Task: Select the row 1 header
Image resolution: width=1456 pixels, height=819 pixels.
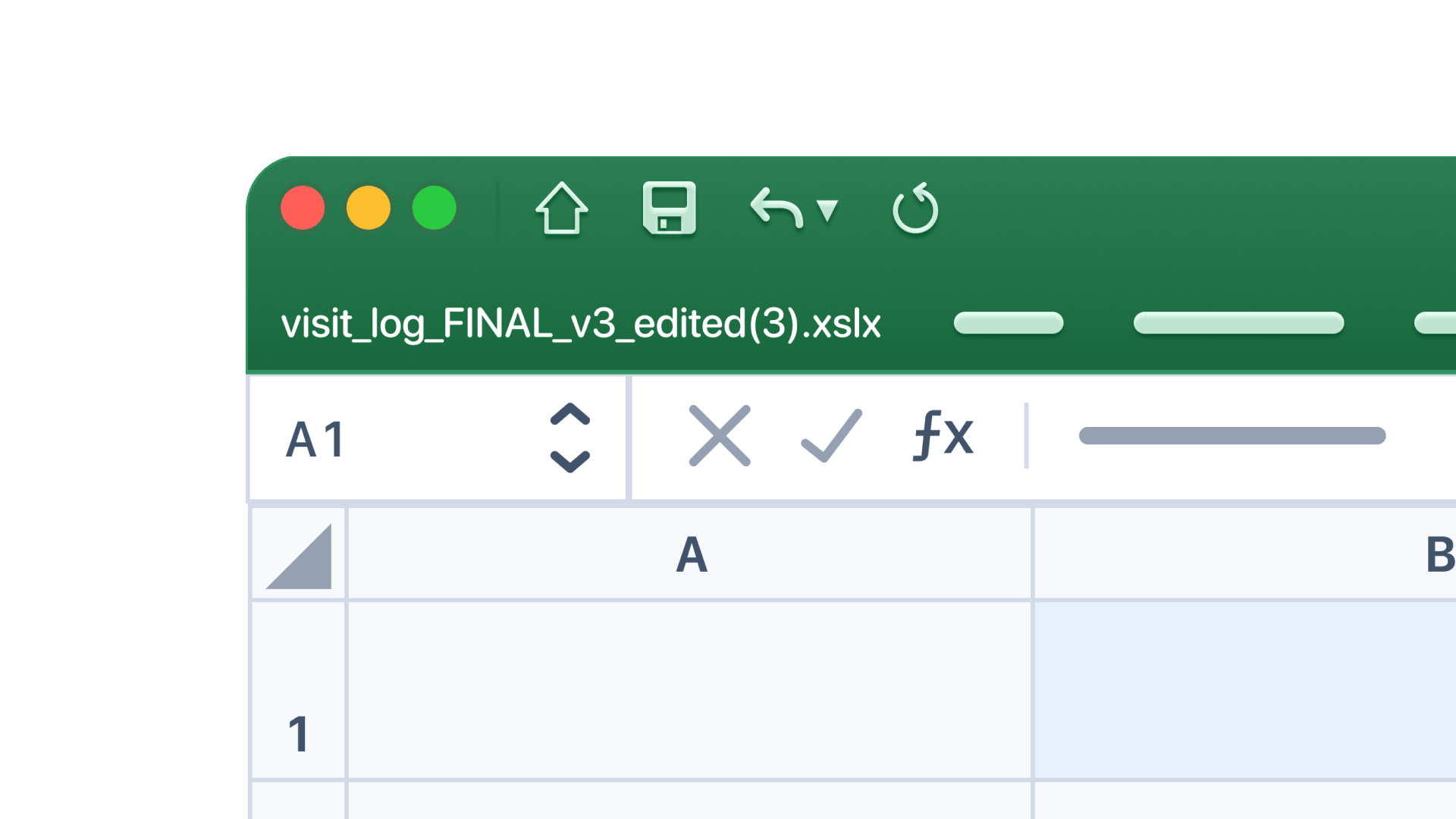Action: [299, 690]
